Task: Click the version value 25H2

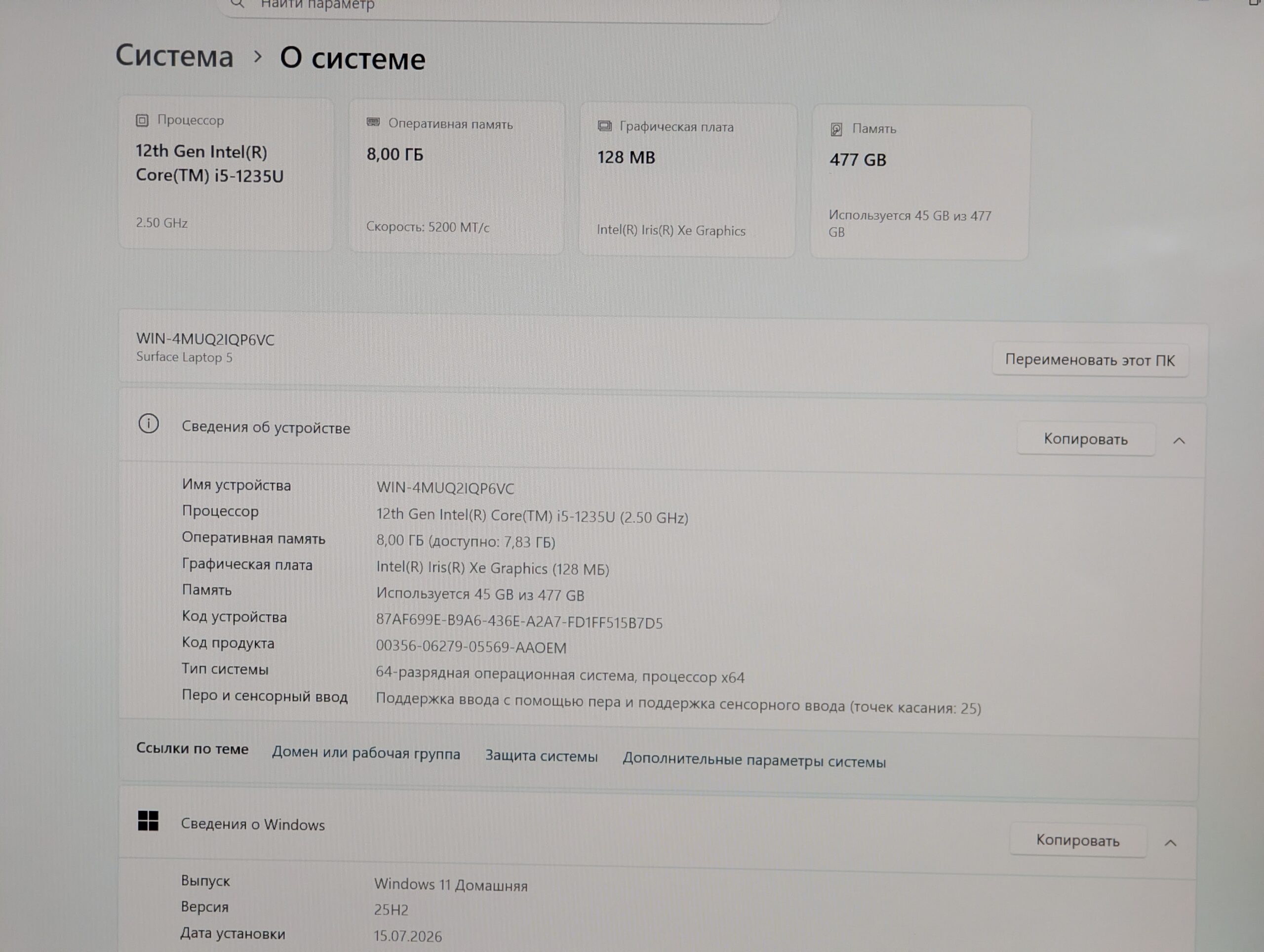Action: pyautogui.click(x=391, y=910)
